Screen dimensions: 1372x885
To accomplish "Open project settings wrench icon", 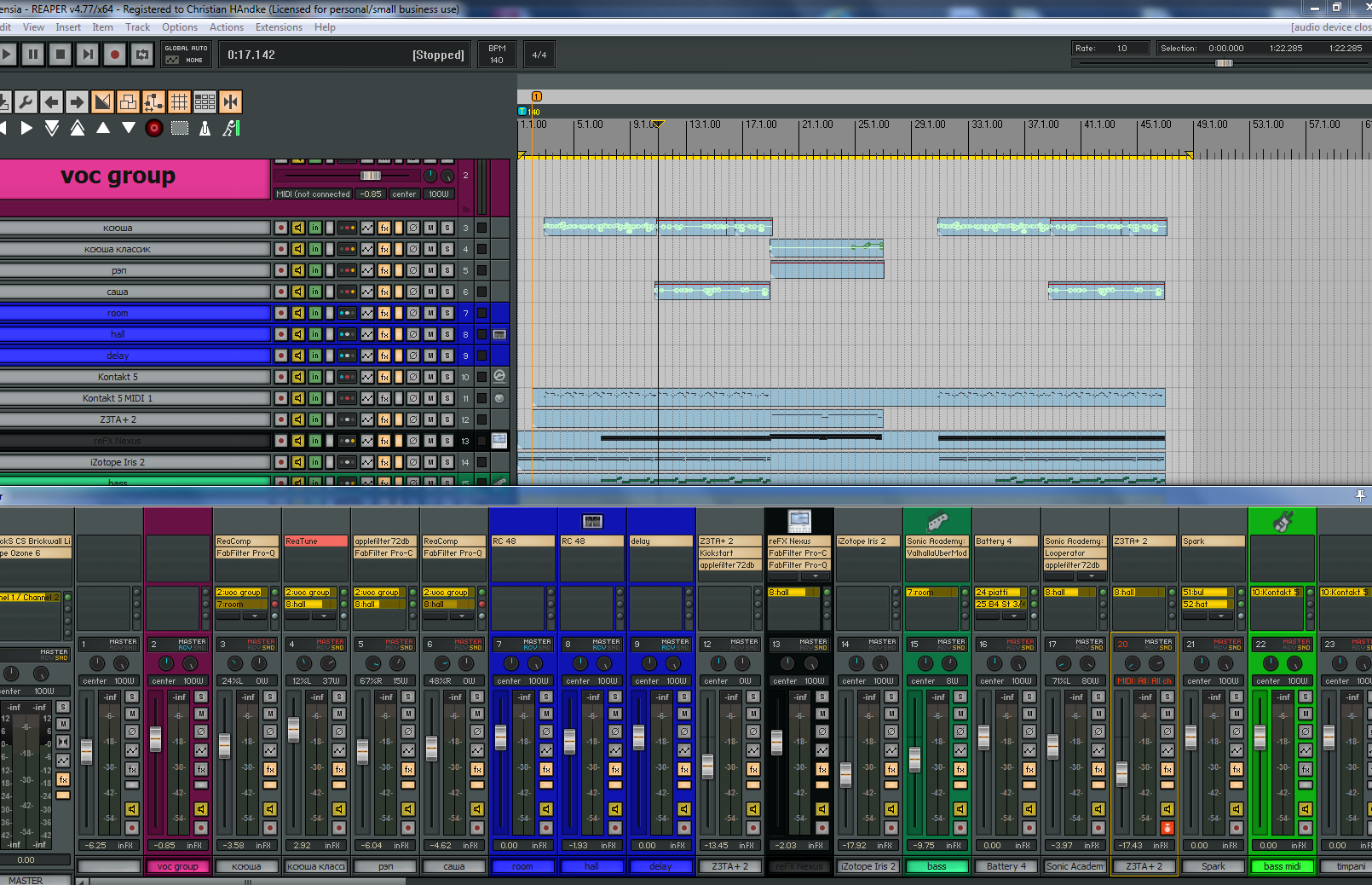I will click(x=26, y=102).
